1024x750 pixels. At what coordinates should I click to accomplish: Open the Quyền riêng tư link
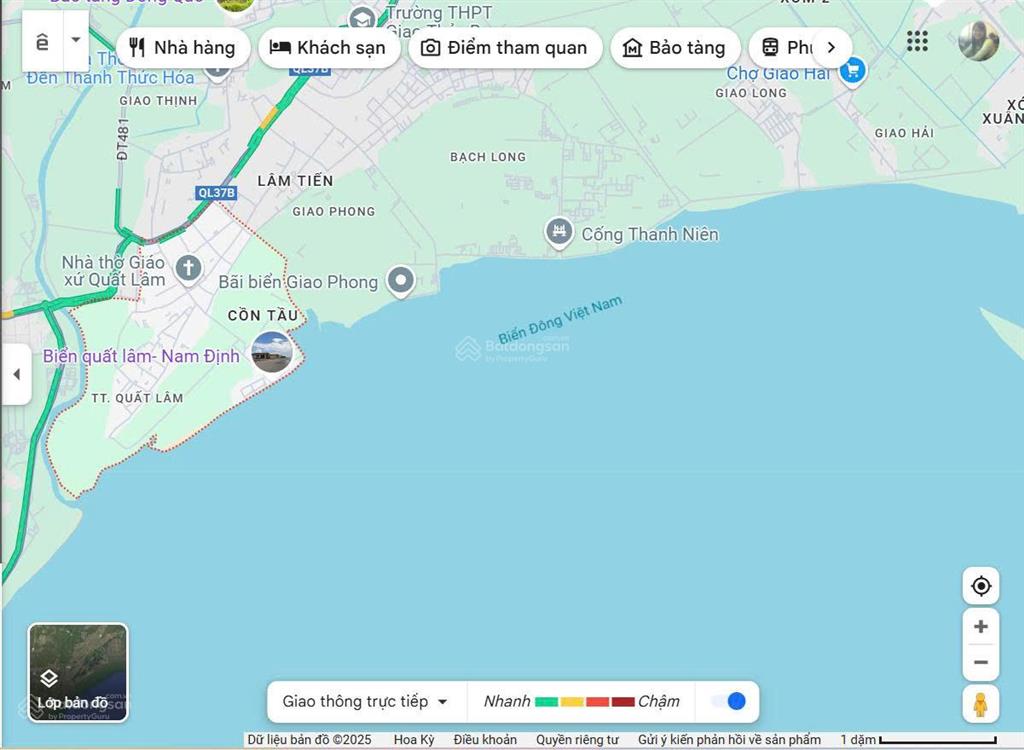point(577,740)
